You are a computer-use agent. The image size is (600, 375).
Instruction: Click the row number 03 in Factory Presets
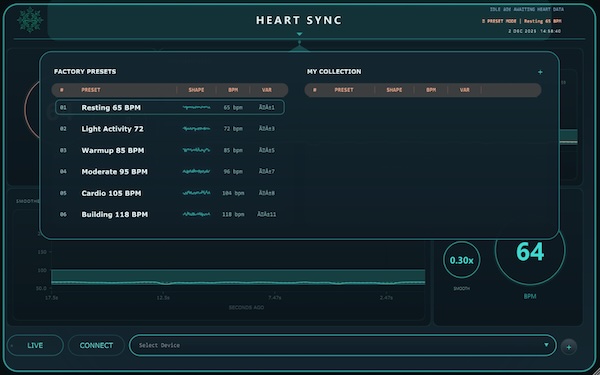click(x=63, y=150)
